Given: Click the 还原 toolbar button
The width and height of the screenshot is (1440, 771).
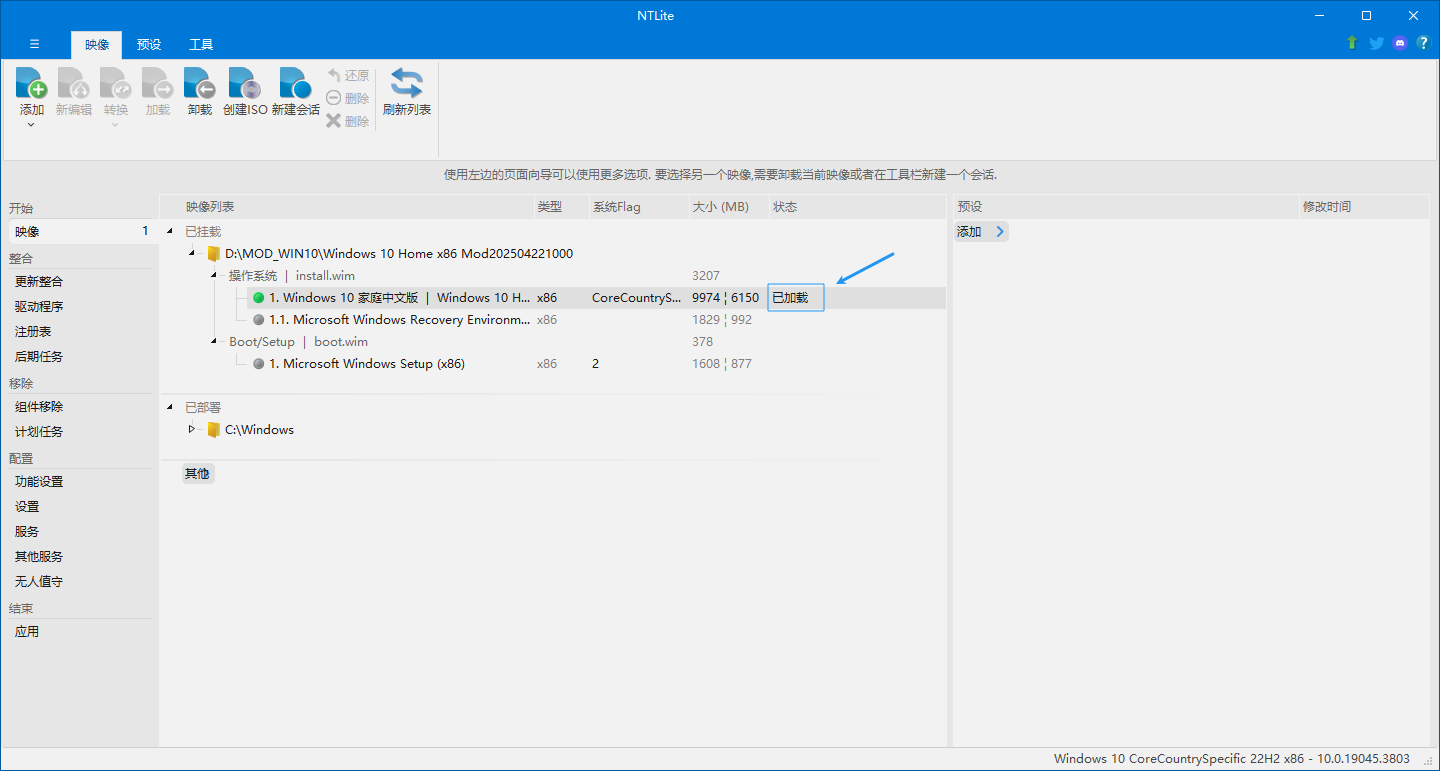Looking at the screenshot, I should [347, 75].
